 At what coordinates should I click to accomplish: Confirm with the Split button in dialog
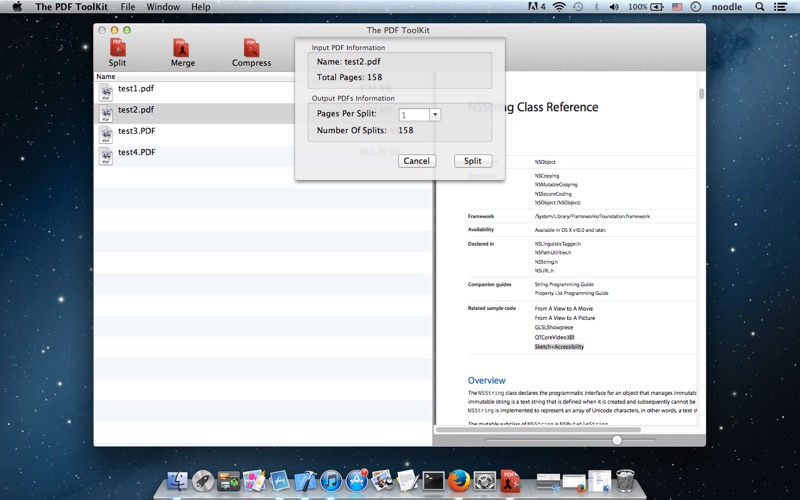coord(473,161)
